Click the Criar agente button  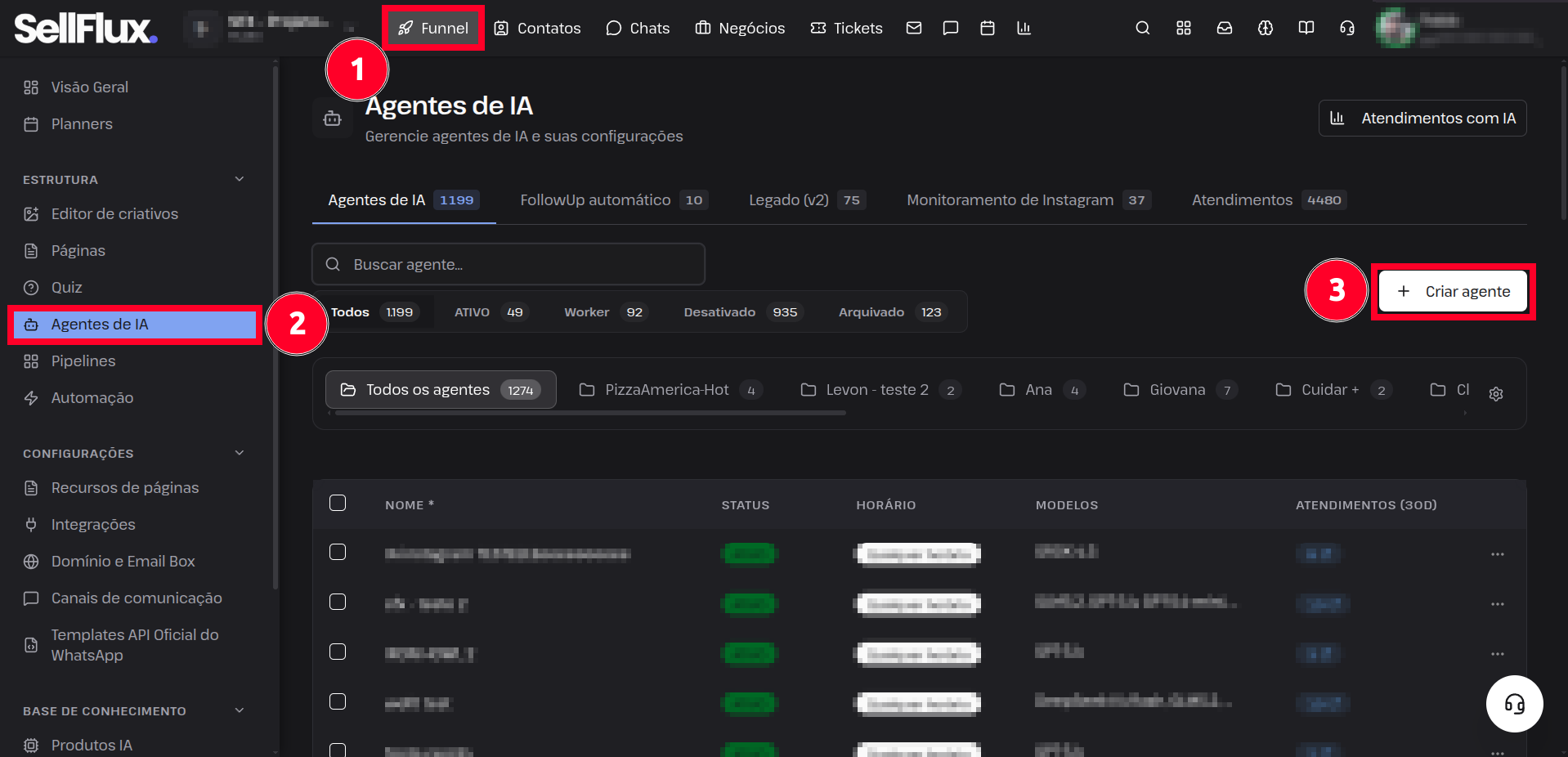pos(1454,292)
